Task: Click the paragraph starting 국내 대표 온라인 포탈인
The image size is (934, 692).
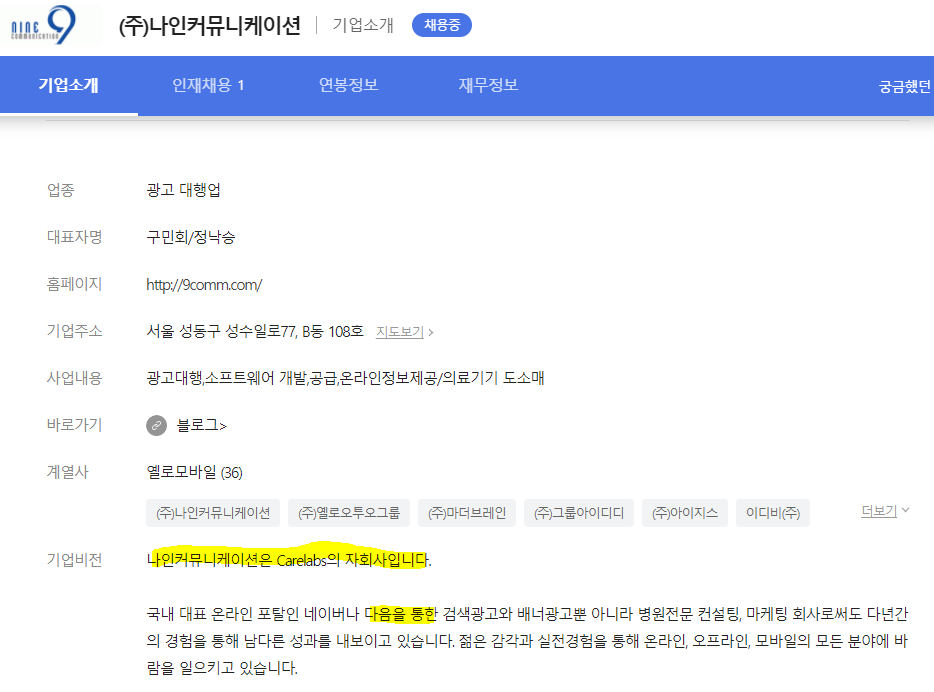Action: (x=527, y=641)
